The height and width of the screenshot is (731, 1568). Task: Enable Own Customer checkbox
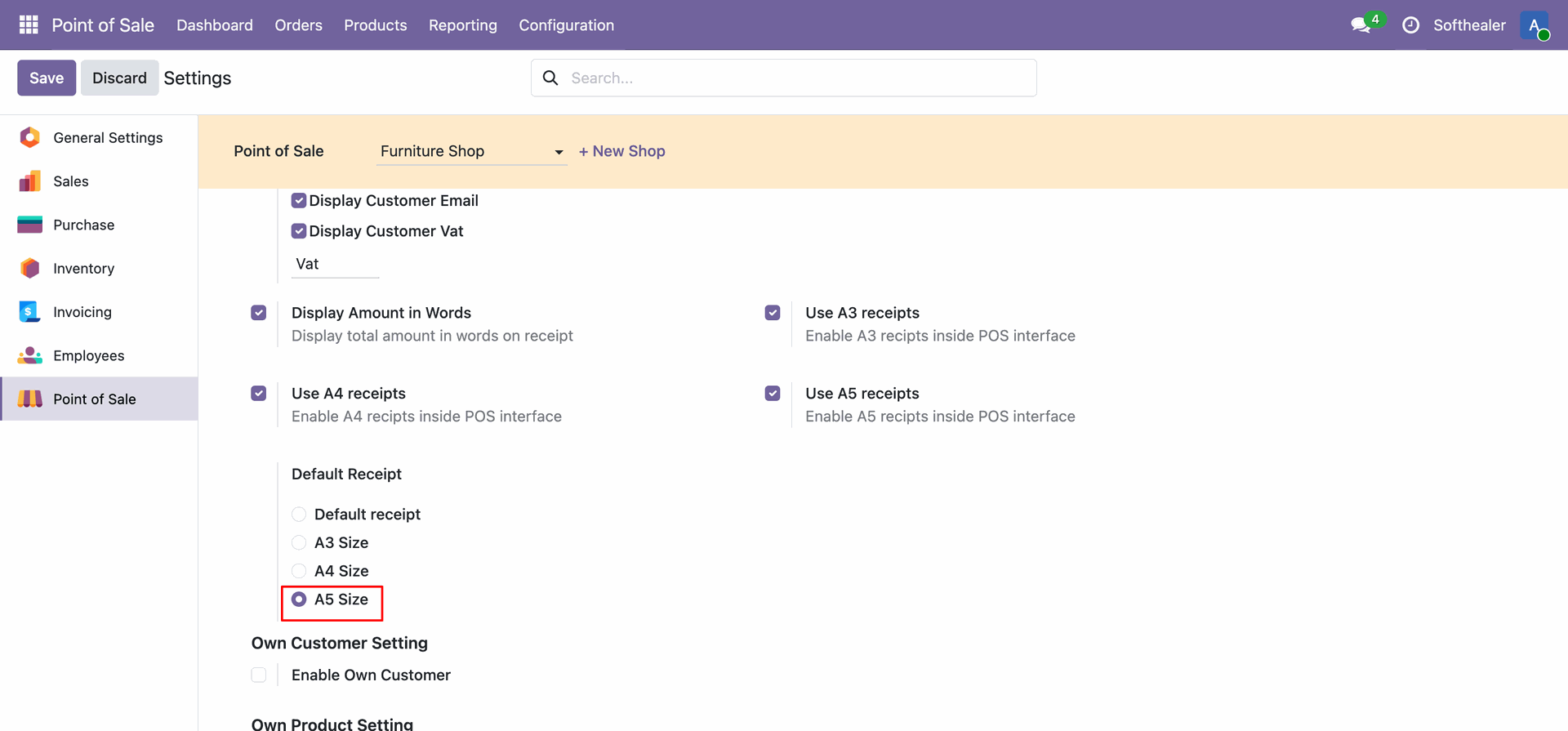pyautogui.click(x=259, y=675)
